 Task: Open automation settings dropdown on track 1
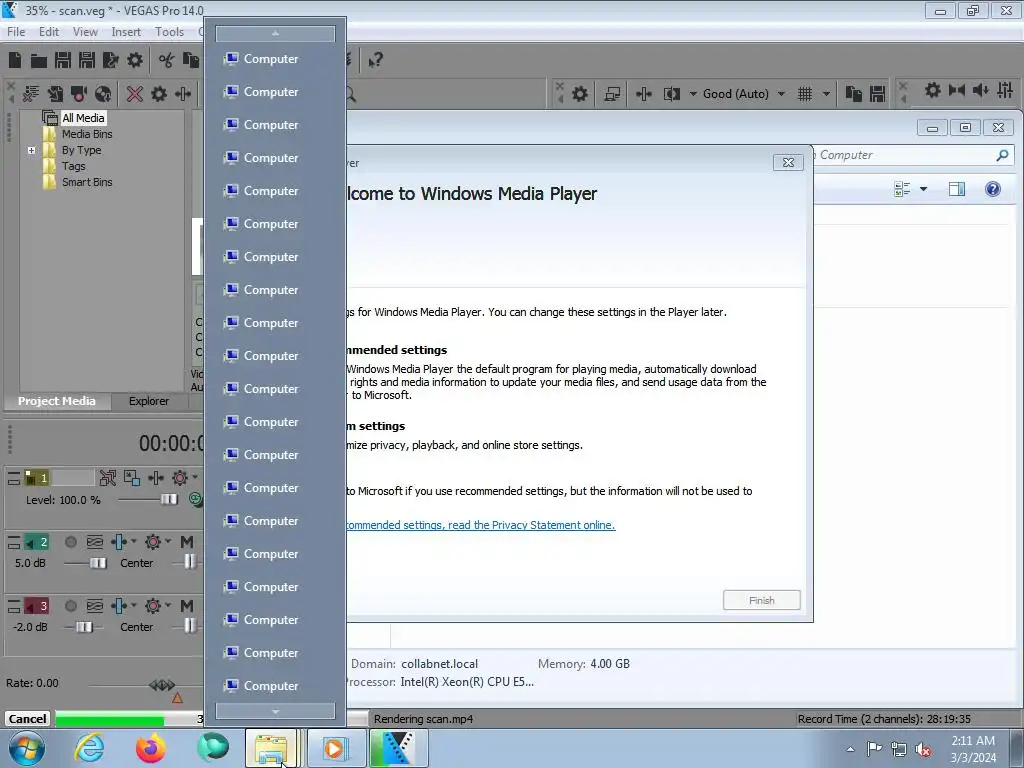[x=195, y=477]
